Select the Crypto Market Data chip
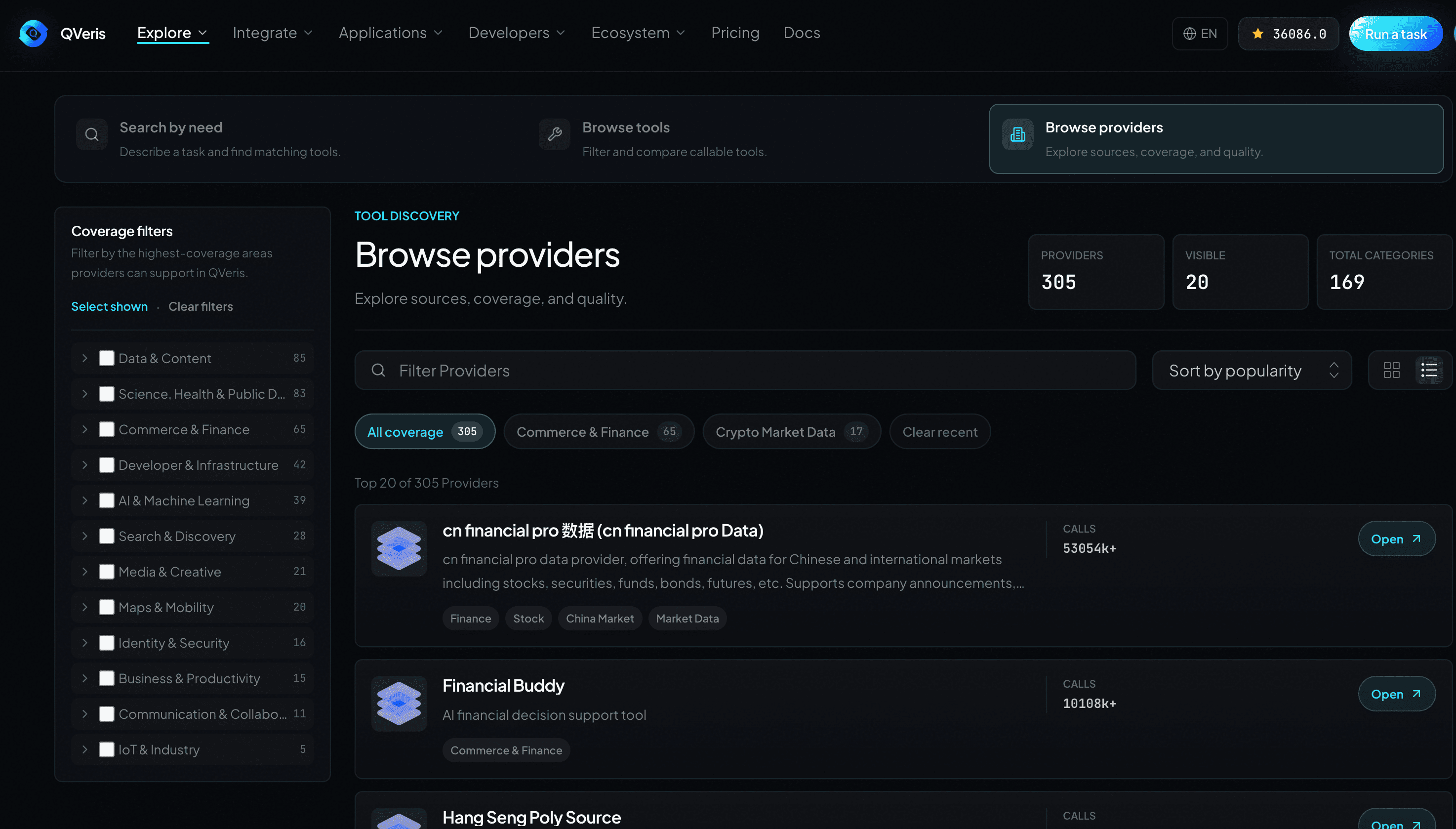 [792, 432]
